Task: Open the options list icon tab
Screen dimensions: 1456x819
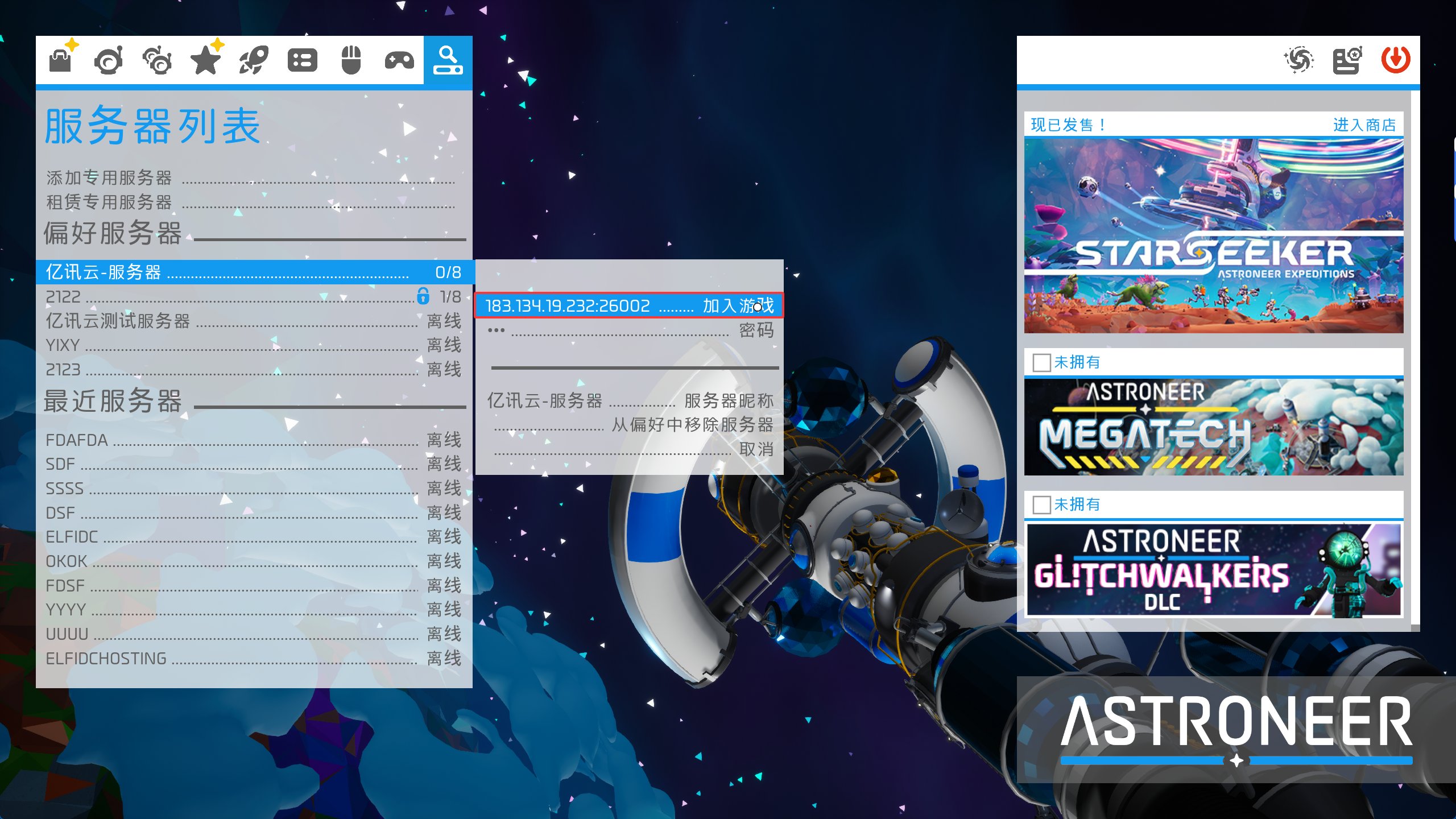Action: (303, 60)
